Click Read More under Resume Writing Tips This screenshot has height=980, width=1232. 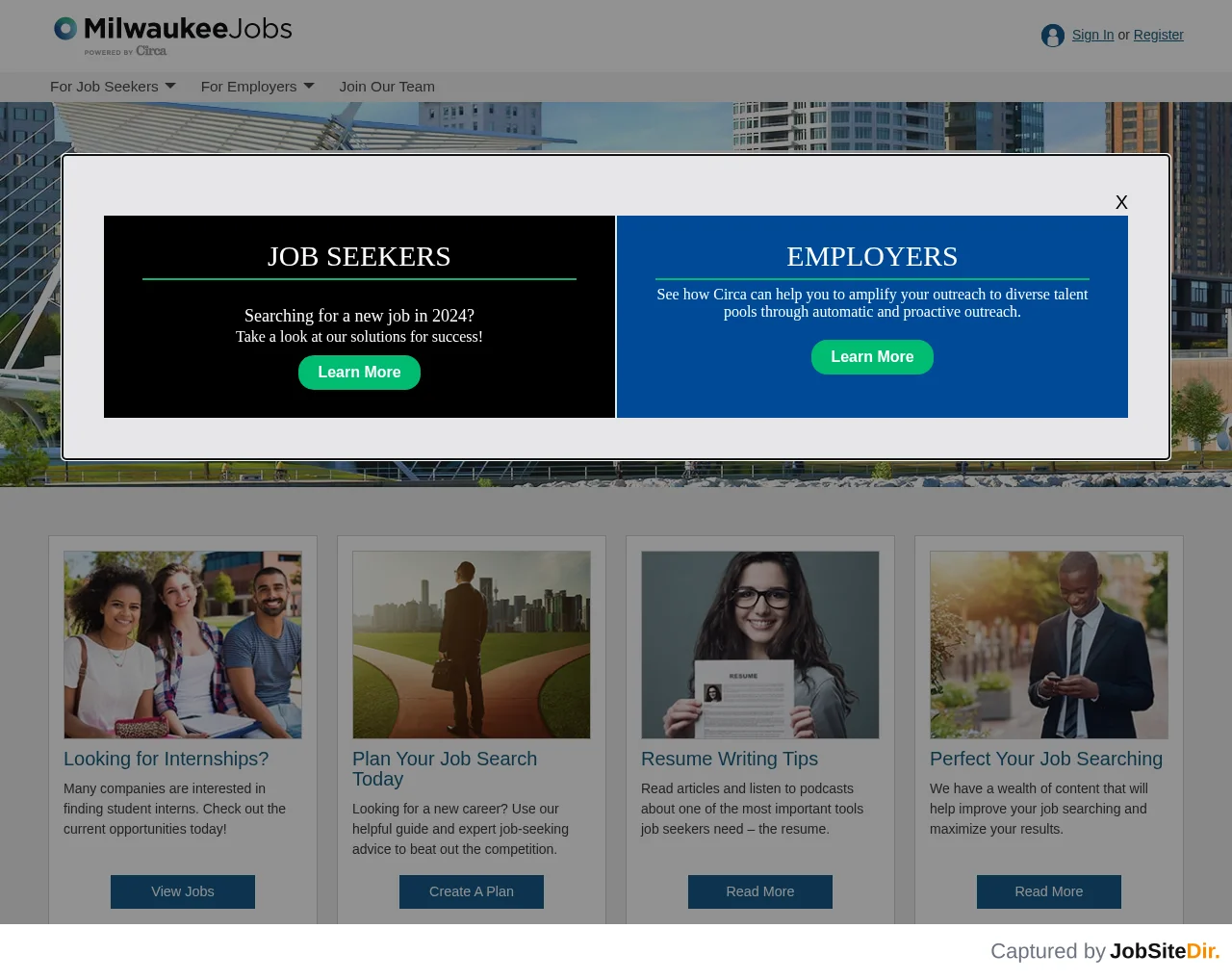[x=760, y=891]
